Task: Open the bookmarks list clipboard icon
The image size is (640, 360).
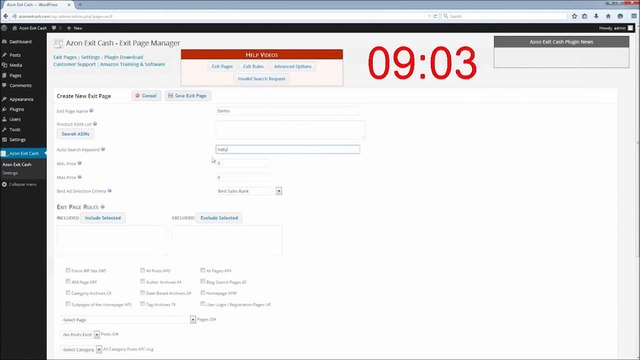Action: [584, 16]
